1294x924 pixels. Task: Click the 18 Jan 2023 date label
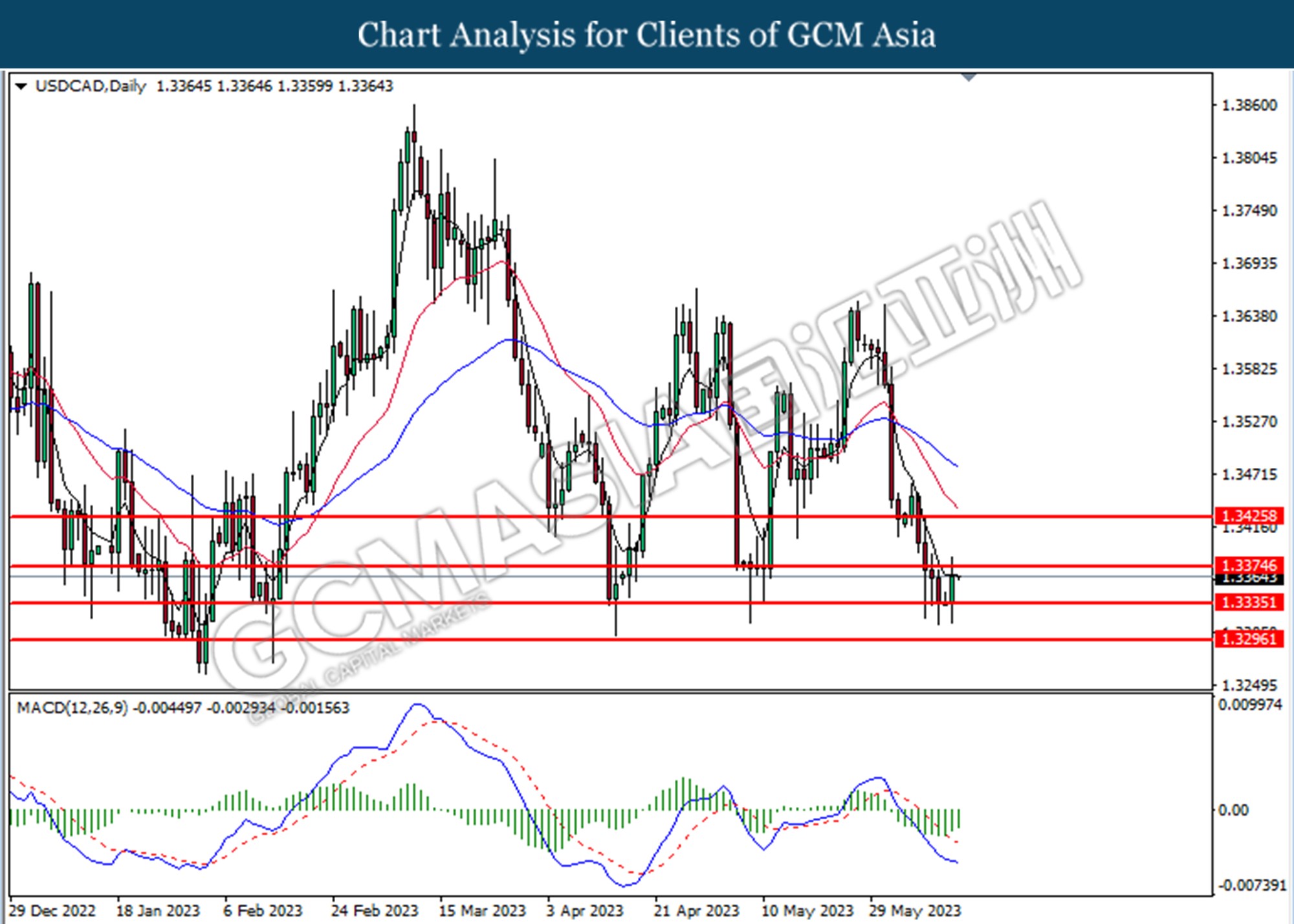click(x=158, y=910)
